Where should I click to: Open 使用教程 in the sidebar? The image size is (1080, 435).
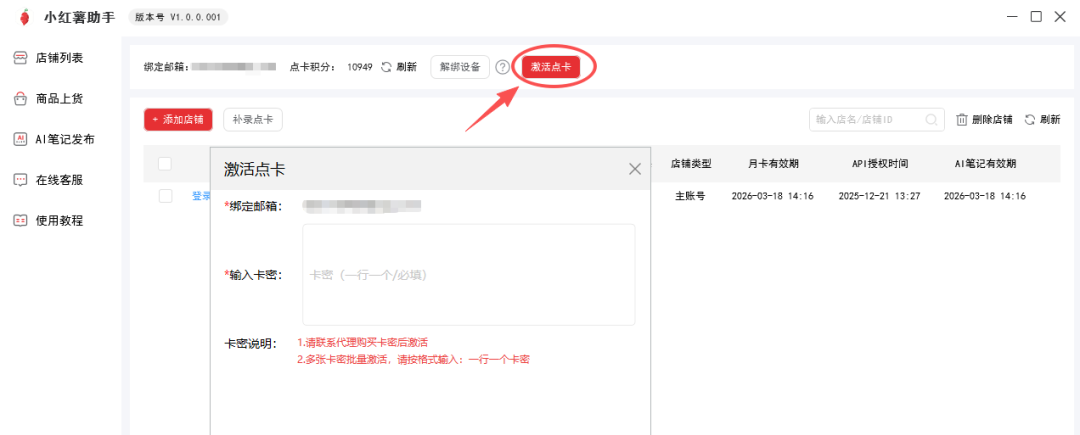(x=49, y=220)
